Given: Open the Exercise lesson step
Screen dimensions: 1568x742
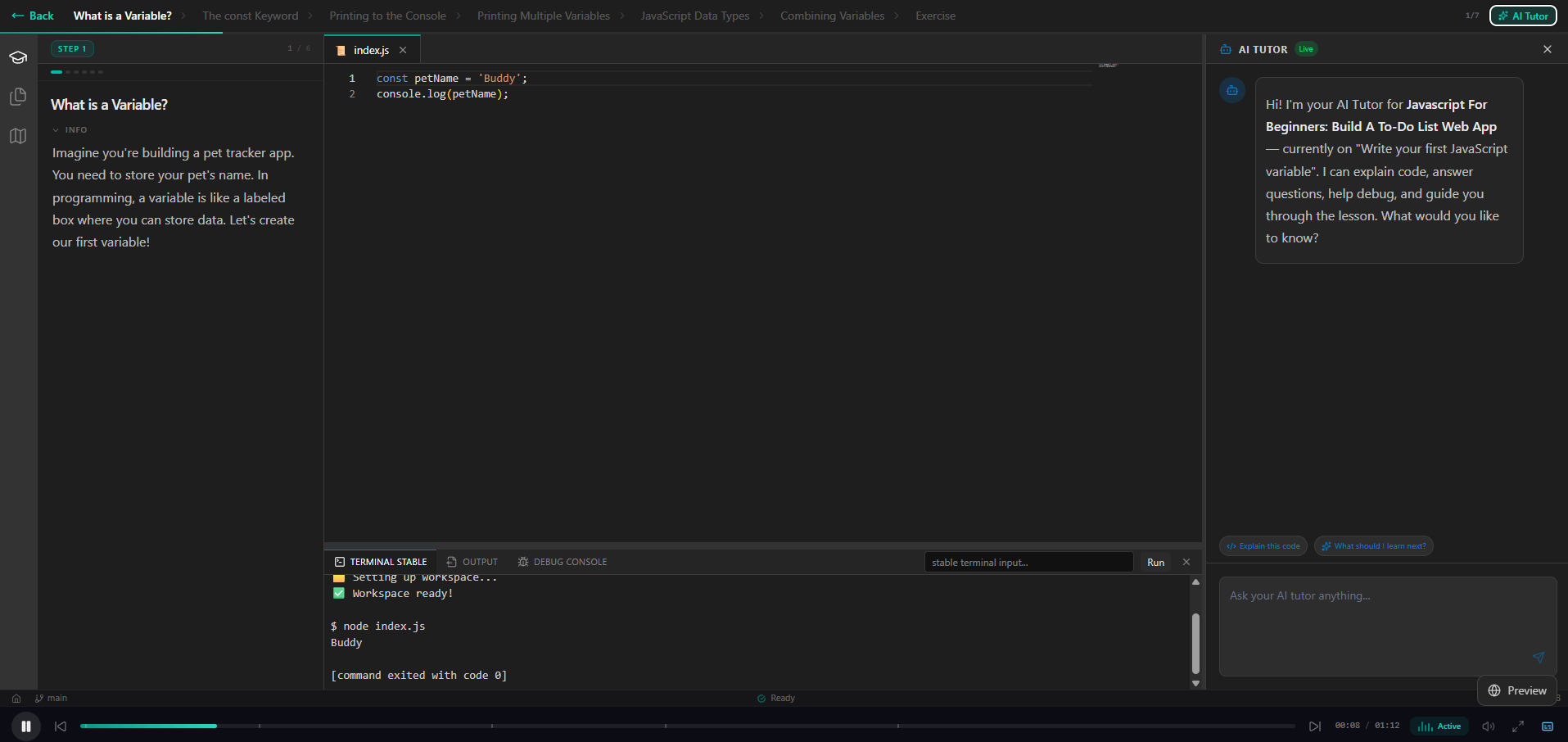Looking at the screenshot, I should point(935,16).
